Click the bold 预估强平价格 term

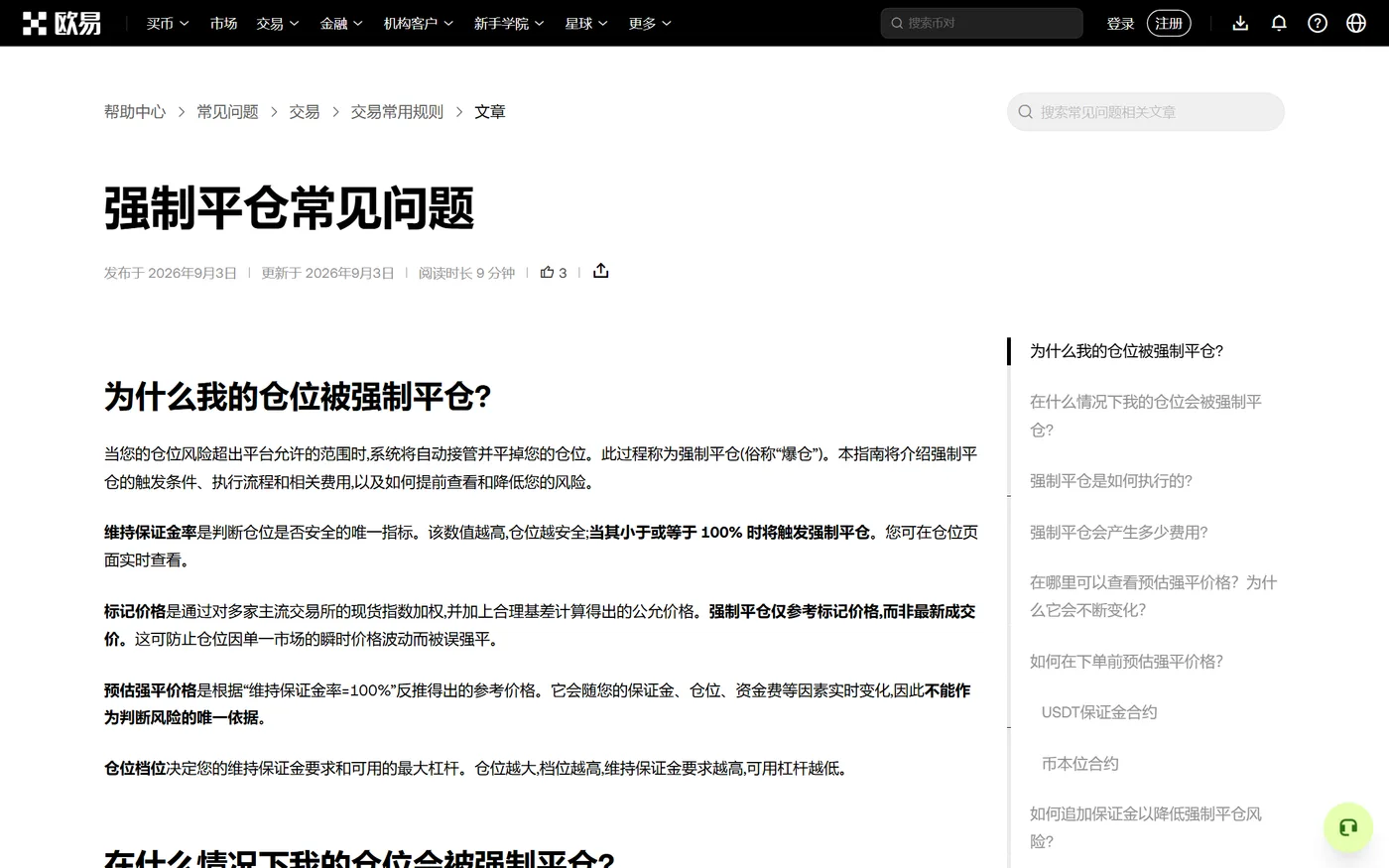(x=150, y=690)
